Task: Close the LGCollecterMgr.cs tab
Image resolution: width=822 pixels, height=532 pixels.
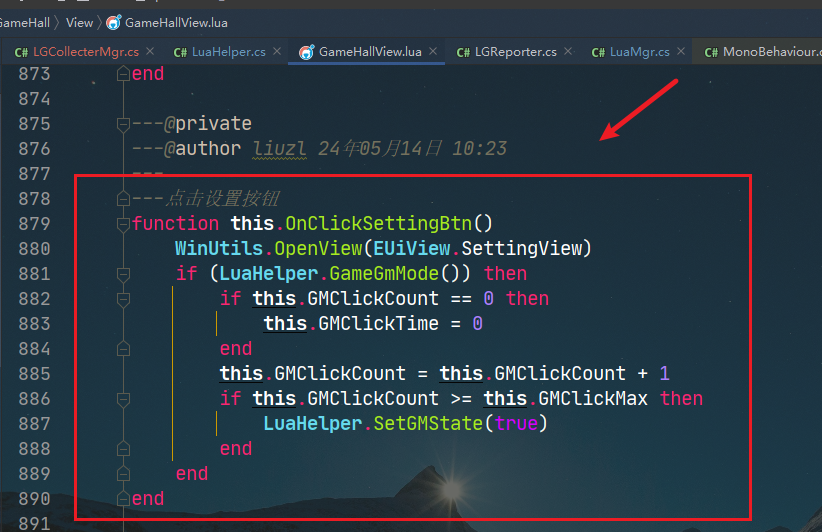Action: (x=150, y=52)
